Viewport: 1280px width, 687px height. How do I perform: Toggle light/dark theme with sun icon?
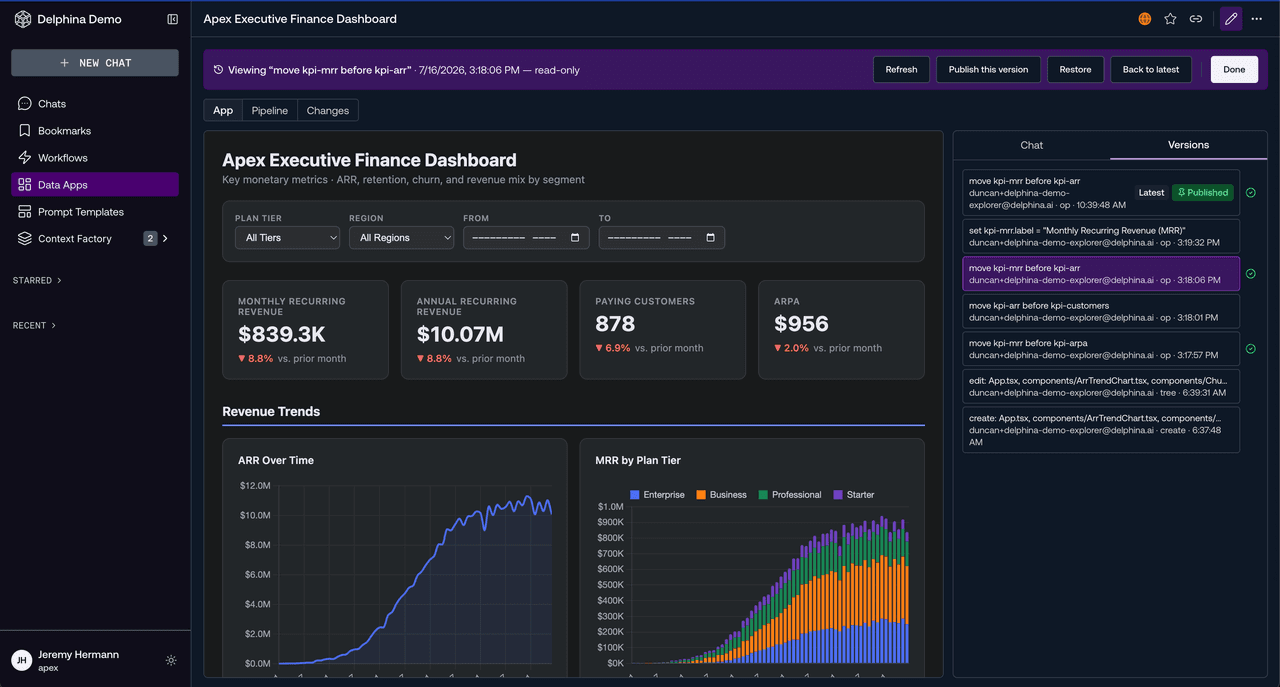171,660
